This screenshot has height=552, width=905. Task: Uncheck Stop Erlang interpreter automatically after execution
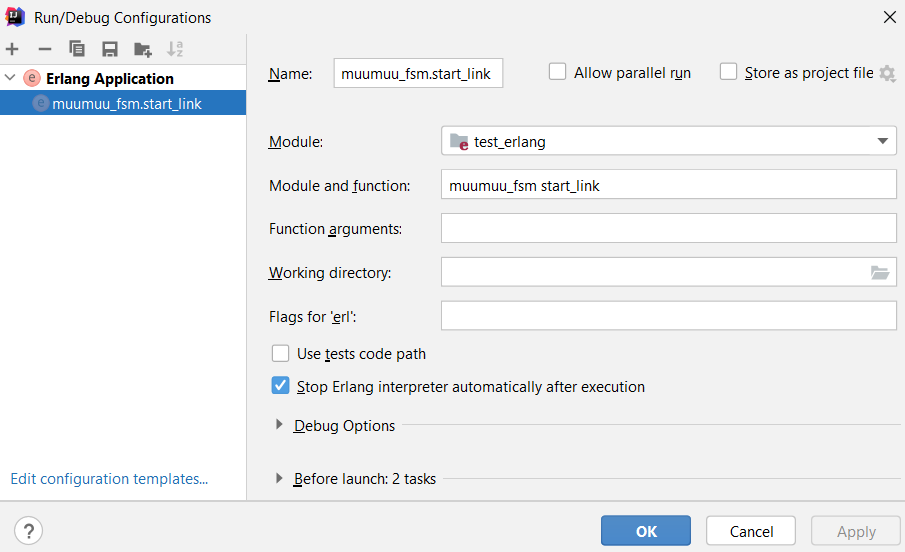pyautogui.click(x=281, y=386)
